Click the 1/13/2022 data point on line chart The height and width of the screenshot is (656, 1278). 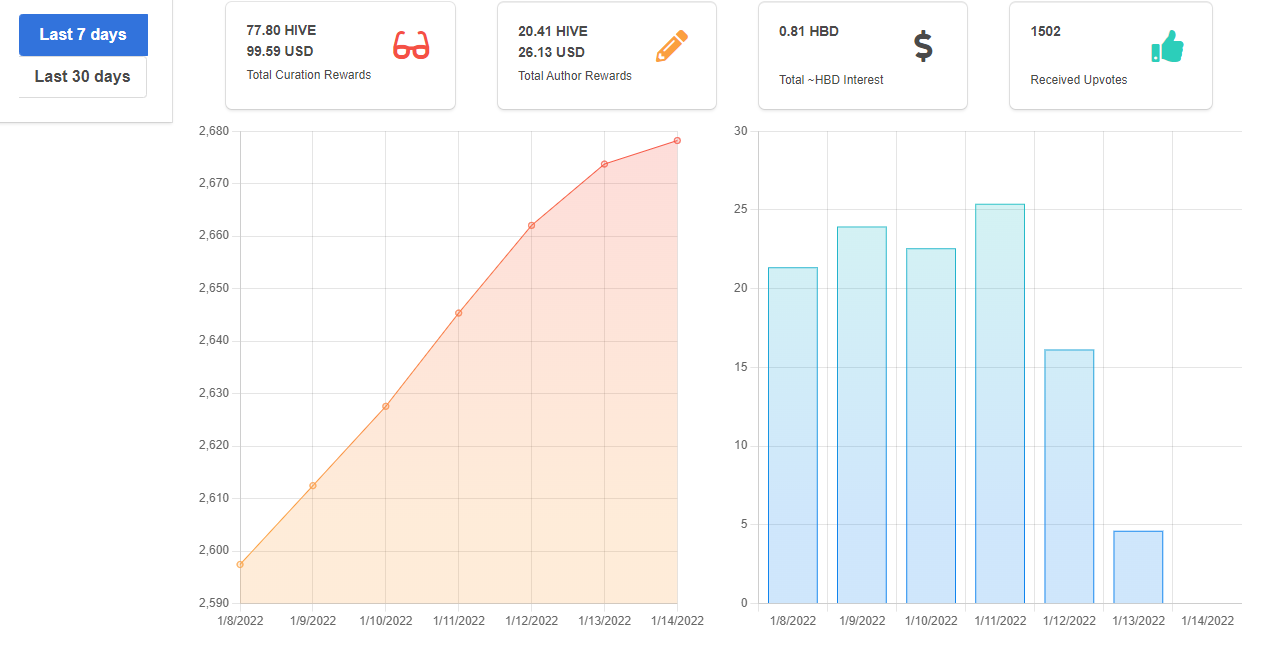pos(605,164)
